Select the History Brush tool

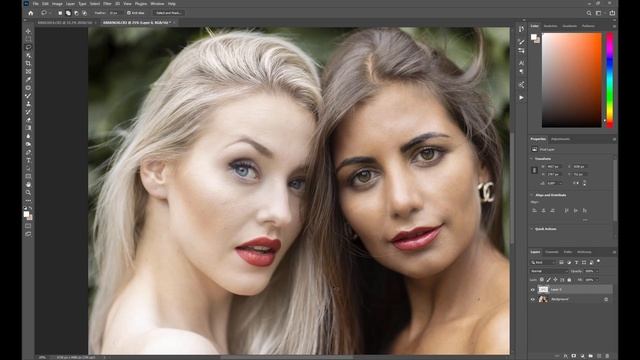(28, 112)
